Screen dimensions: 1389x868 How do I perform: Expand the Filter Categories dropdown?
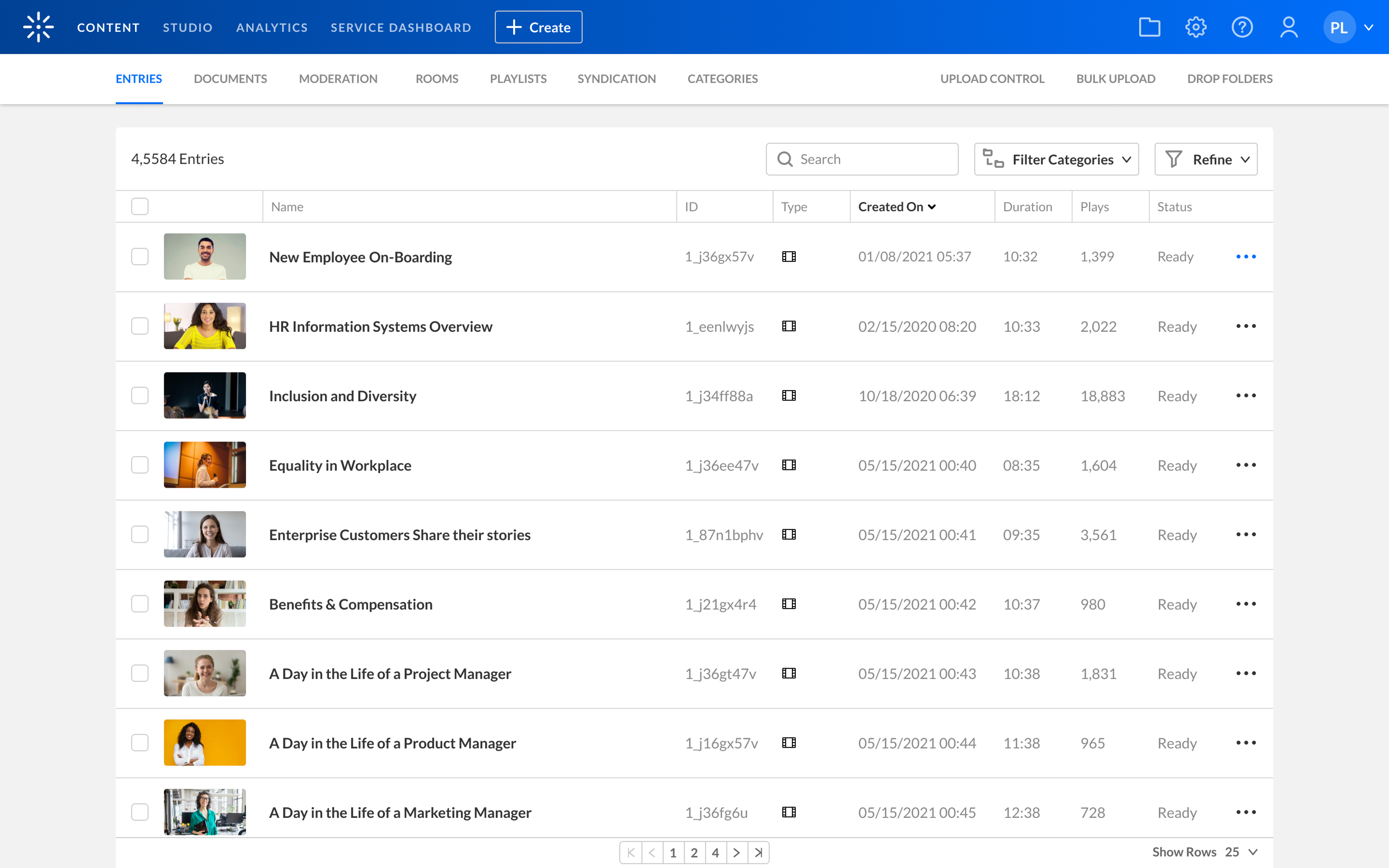pos(1056,160)
